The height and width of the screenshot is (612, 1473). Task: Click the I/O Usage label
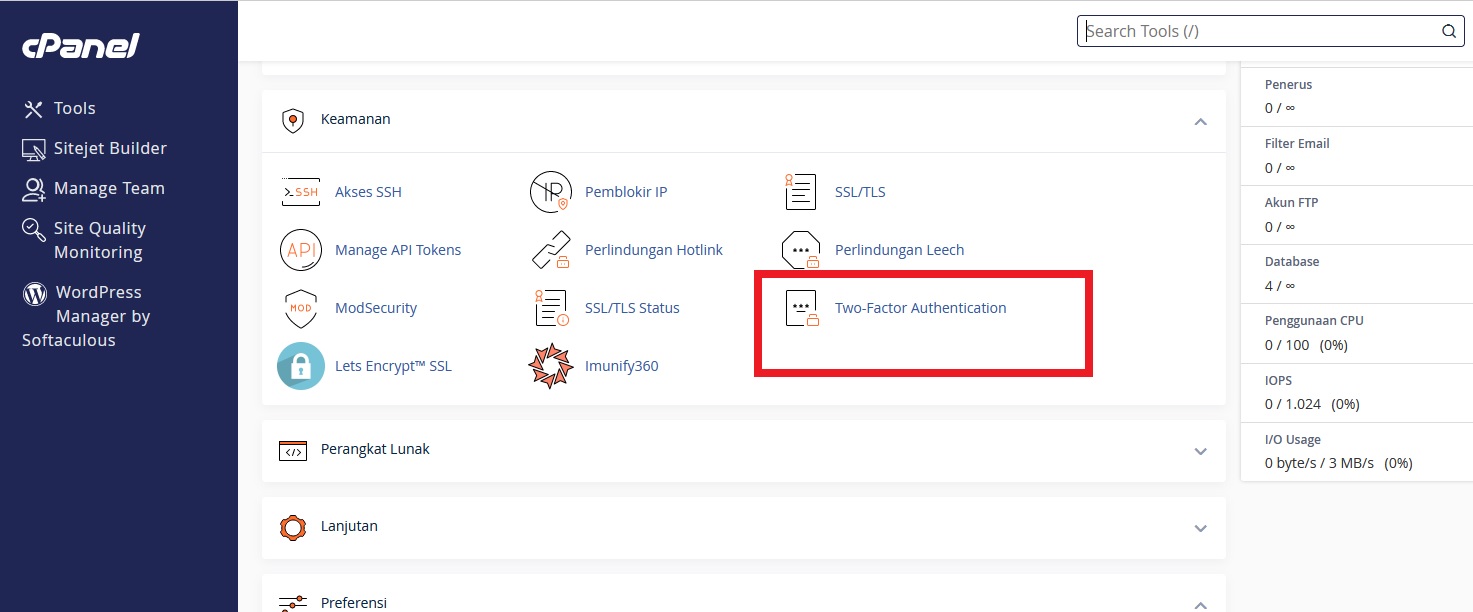tap(1293, 440)
